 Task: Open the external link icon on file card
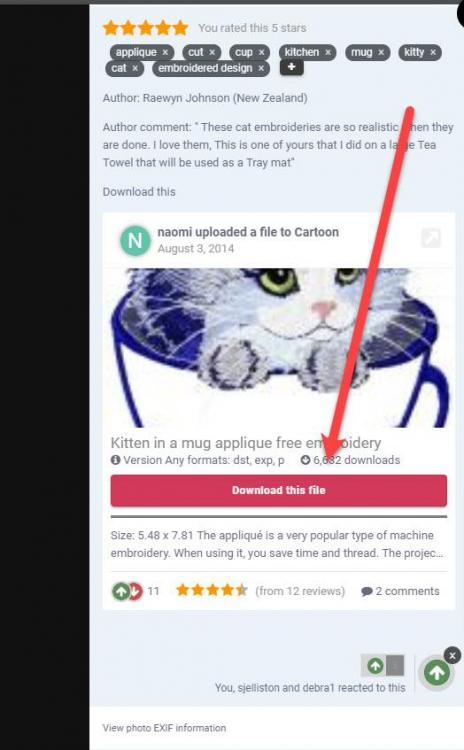click(x=431, y=238)
